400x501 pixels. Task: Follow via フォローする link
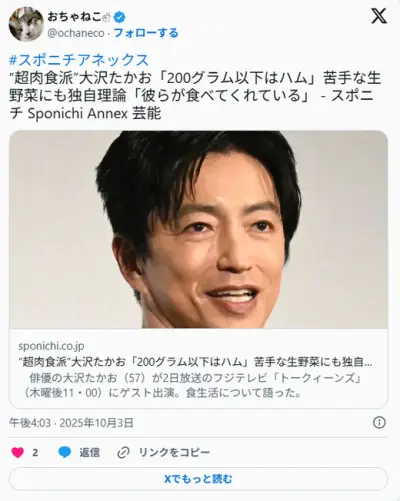146,33
